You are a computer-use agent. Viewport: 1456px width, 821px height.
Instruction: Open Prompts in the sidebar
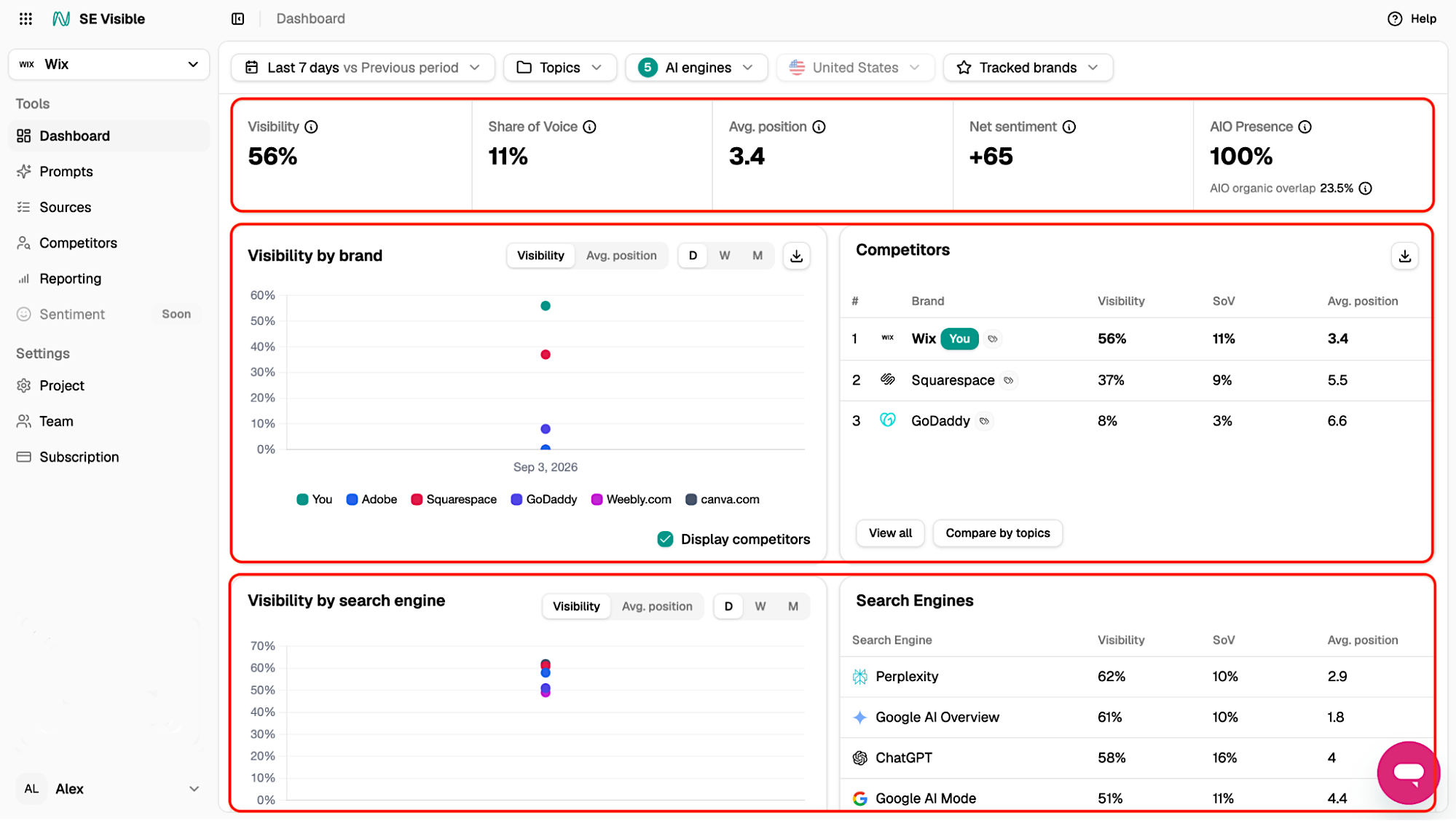[x=109, y=172]
